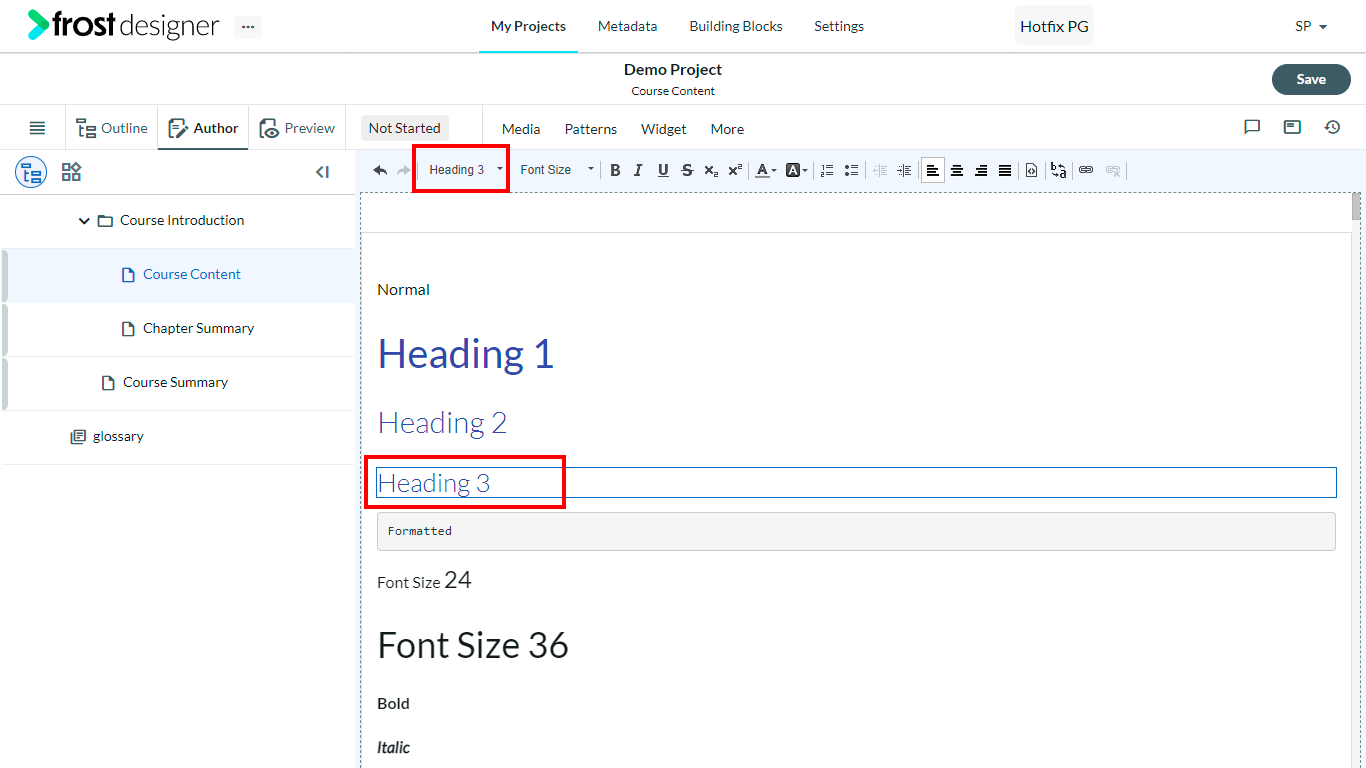Click the Formatted preformatted block

click(x=856, y=531)
